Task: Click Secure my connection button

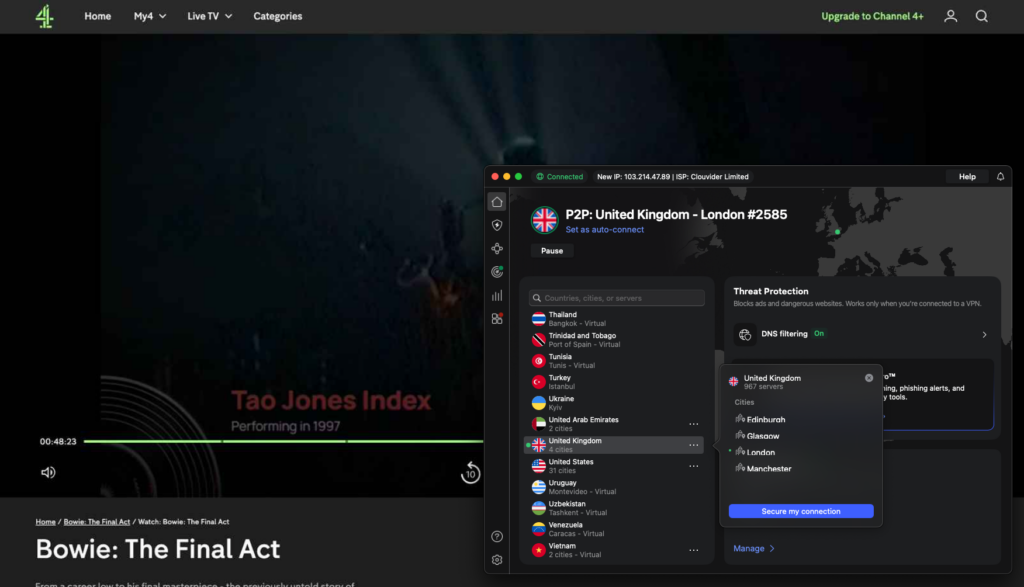Action: click(x=801, y=511)
